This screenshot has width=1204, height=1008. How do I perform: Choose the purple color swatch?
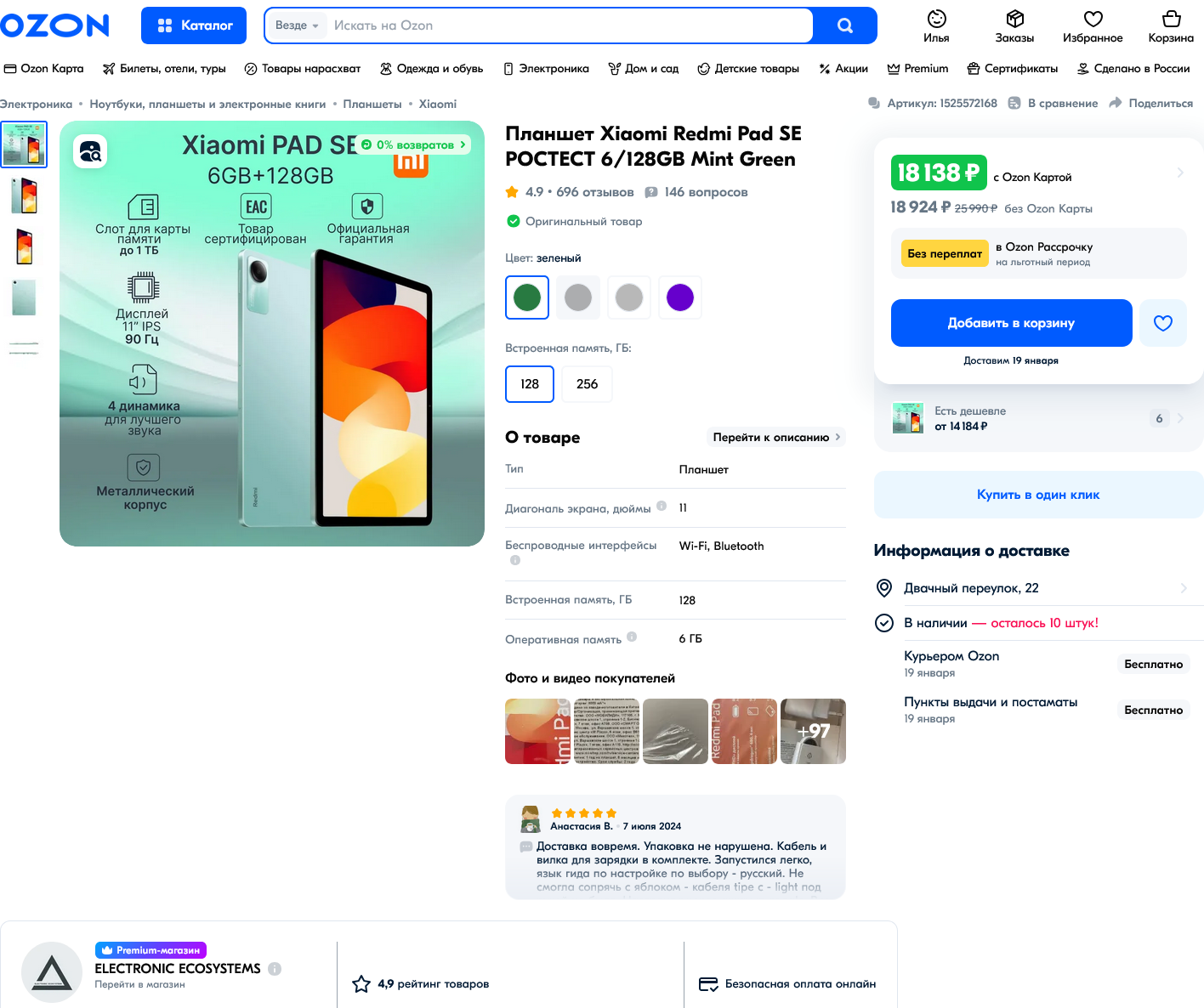click(680, 297)
